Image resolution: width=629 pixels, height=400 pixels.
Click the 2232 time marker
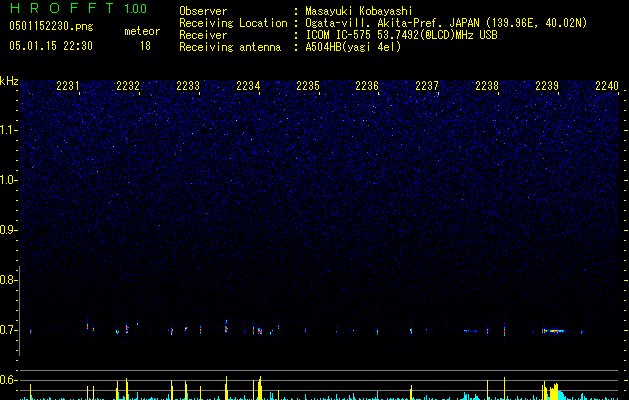(128, 86)
